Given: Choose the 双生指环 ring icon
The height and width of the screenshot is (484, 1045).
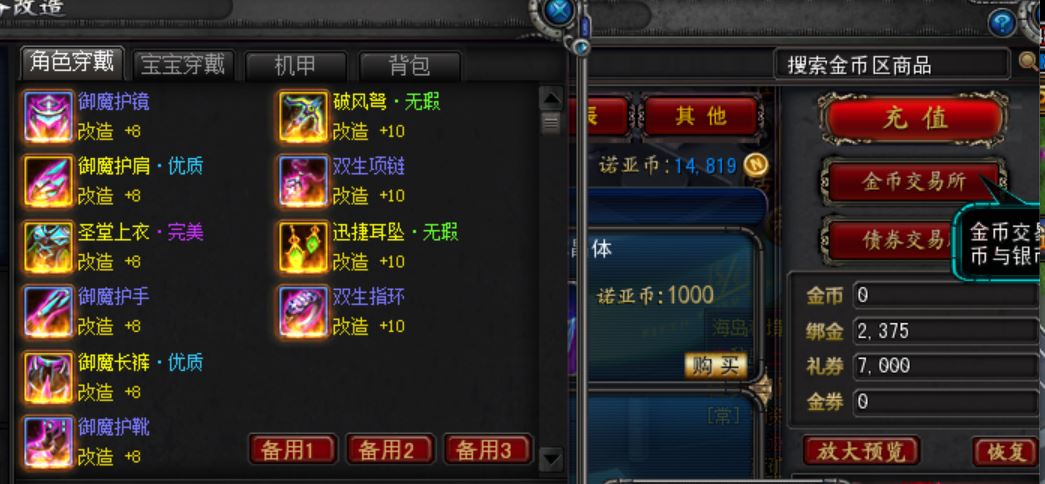Looking at the screenshot, I should [x=303, y=312].
